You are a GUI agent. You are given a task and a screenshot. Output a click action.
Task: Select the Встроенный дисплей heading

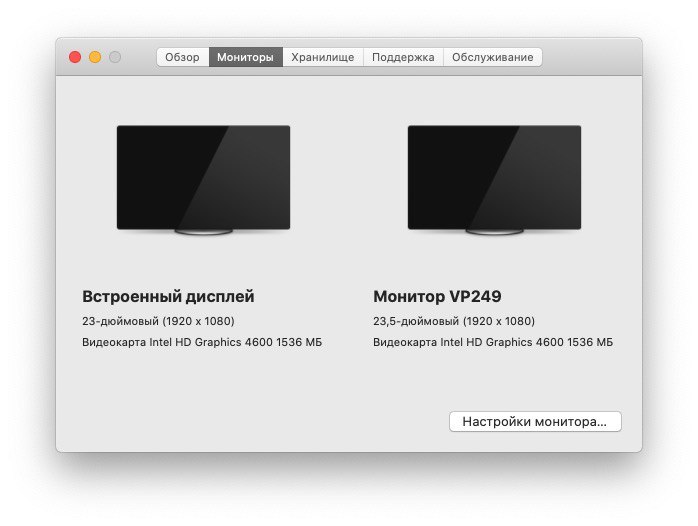168,296
